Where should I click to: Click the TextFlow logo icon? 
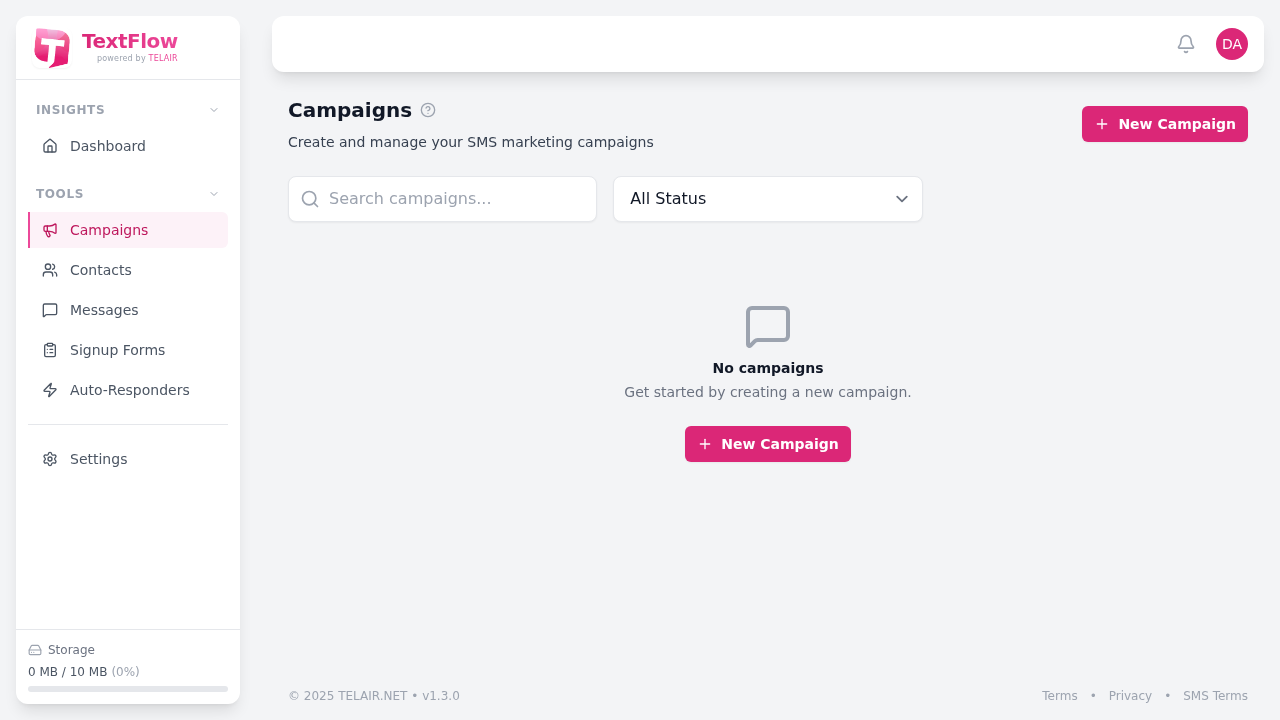[x=51, y=47]
